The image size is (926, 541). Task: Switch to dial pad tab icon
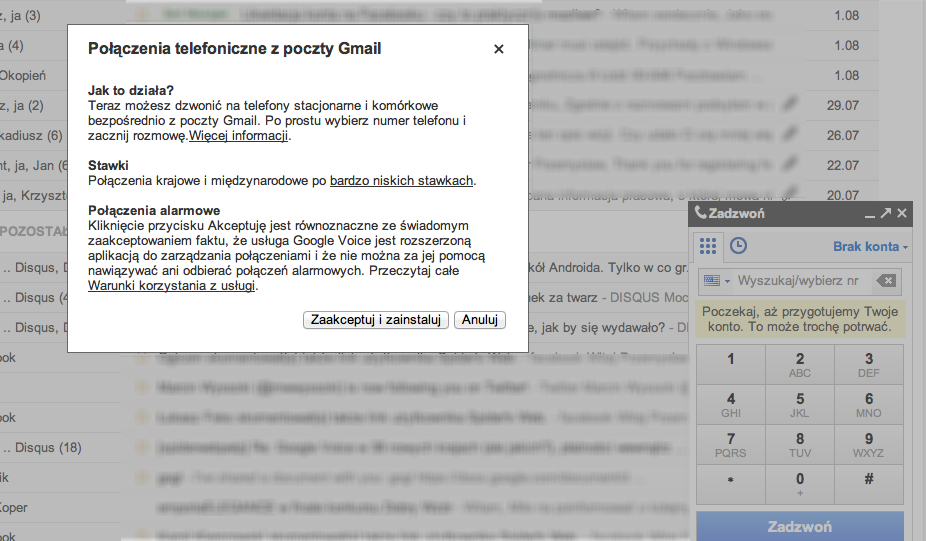707,246
